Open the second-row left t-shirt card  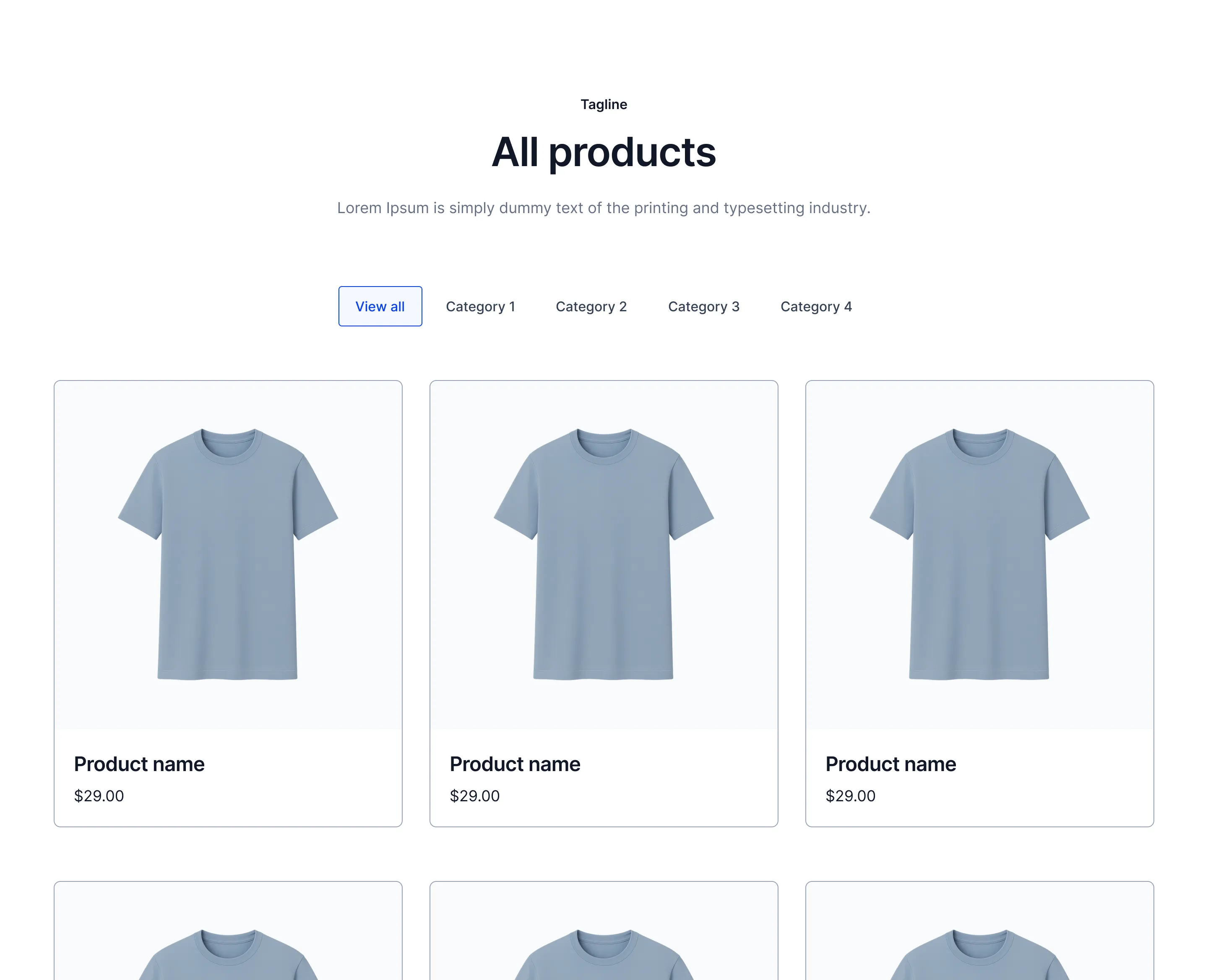[x=228, y=931]
